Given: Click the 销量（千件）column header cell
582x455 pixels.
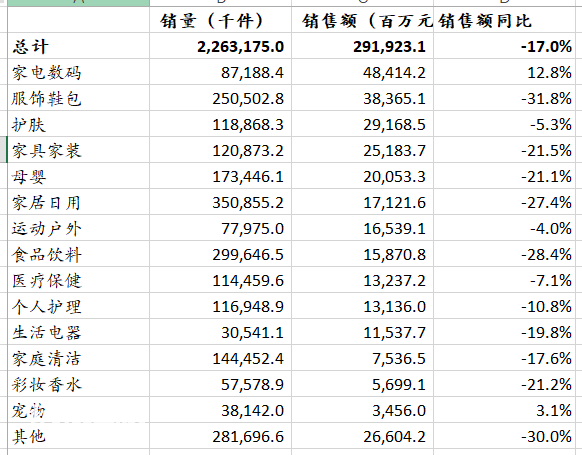Looking at the screenshot, I should click(x=220, y=20).
